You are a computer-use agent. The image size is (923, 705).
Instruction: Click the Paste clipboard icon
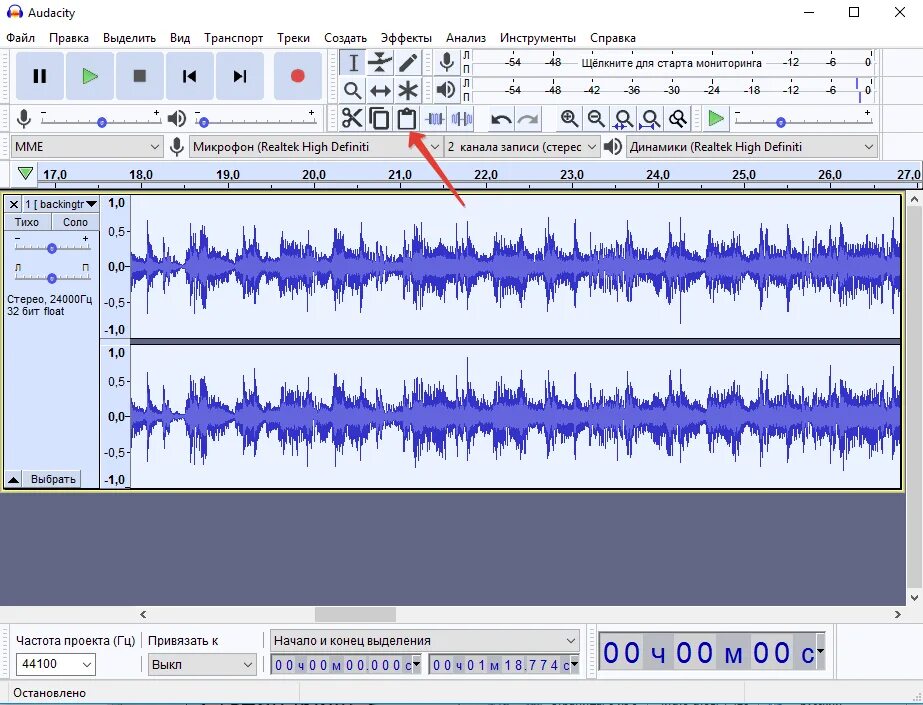[406, 118]
